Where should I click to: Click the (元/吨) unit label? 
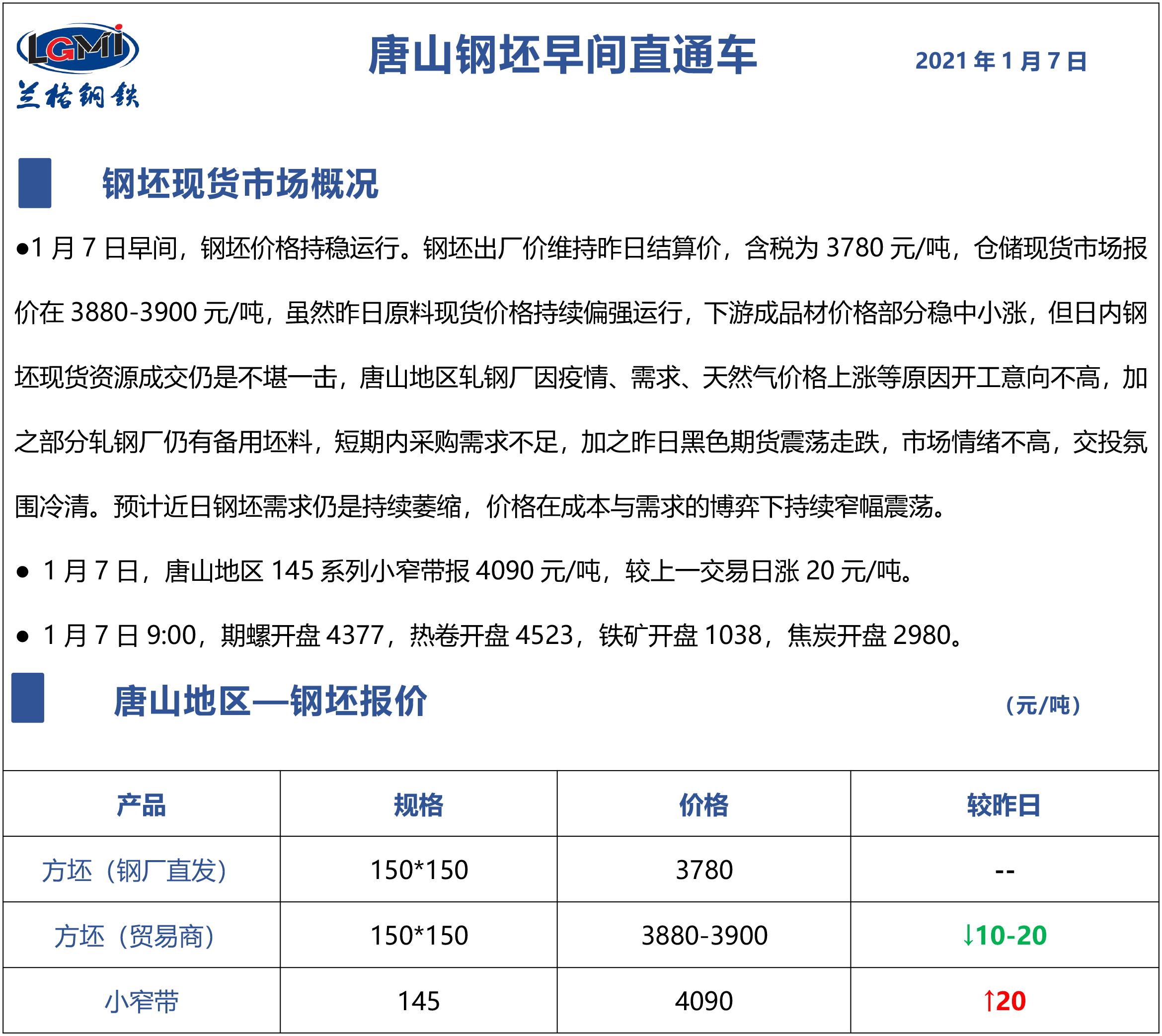tap(1042, 705)
